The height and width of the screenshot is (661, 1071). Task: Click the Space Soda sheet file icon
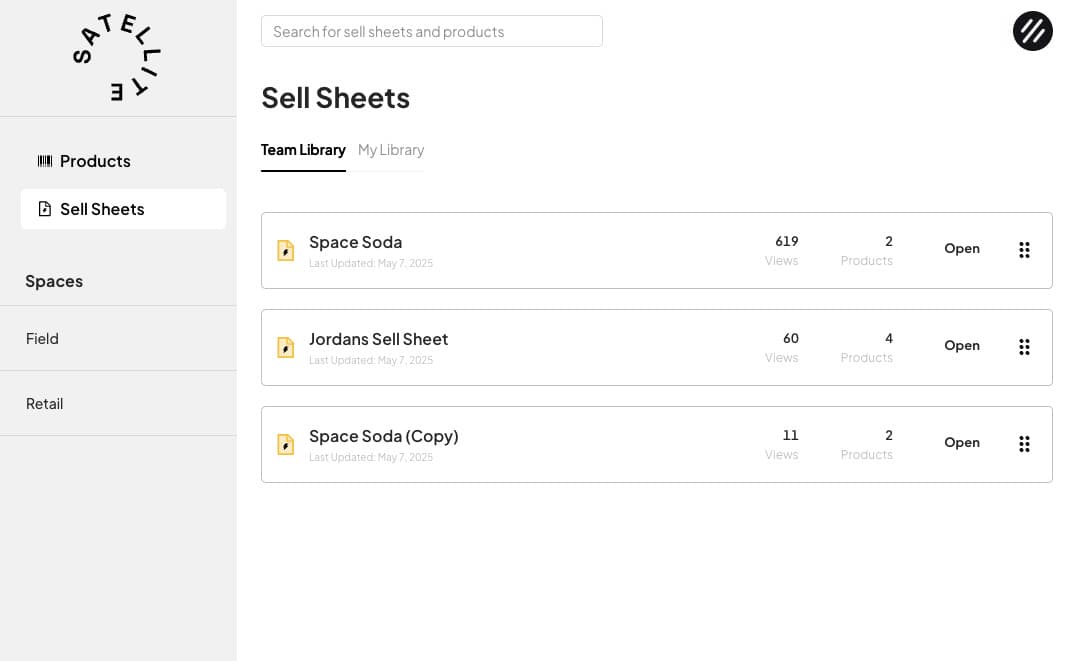286,251
